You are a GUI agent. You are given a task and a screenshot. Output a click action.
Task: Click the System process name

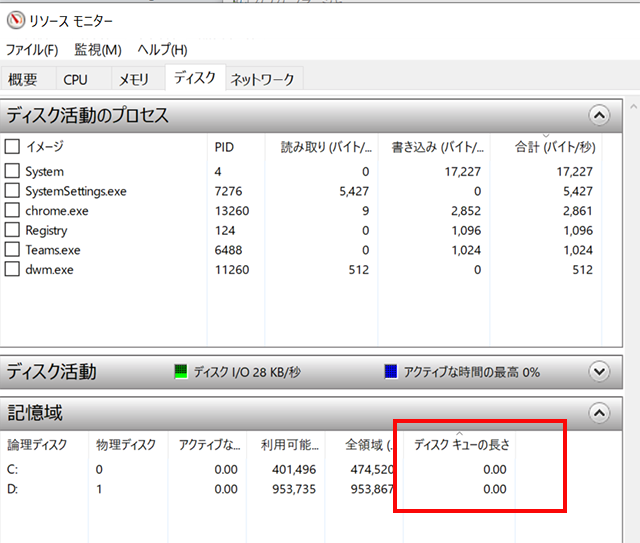(x=44, y=171)
